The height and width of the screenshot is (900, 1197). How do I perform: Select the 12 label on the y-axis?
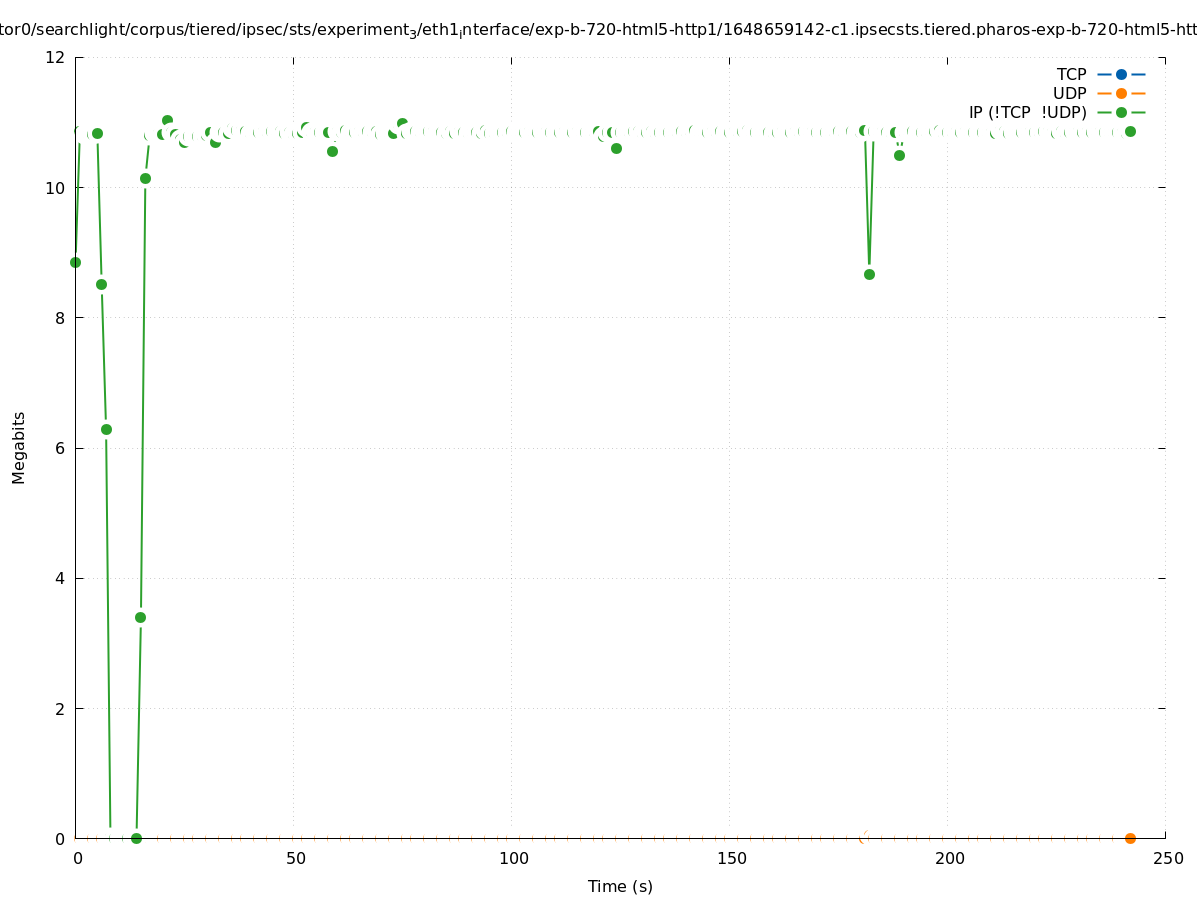55,57
